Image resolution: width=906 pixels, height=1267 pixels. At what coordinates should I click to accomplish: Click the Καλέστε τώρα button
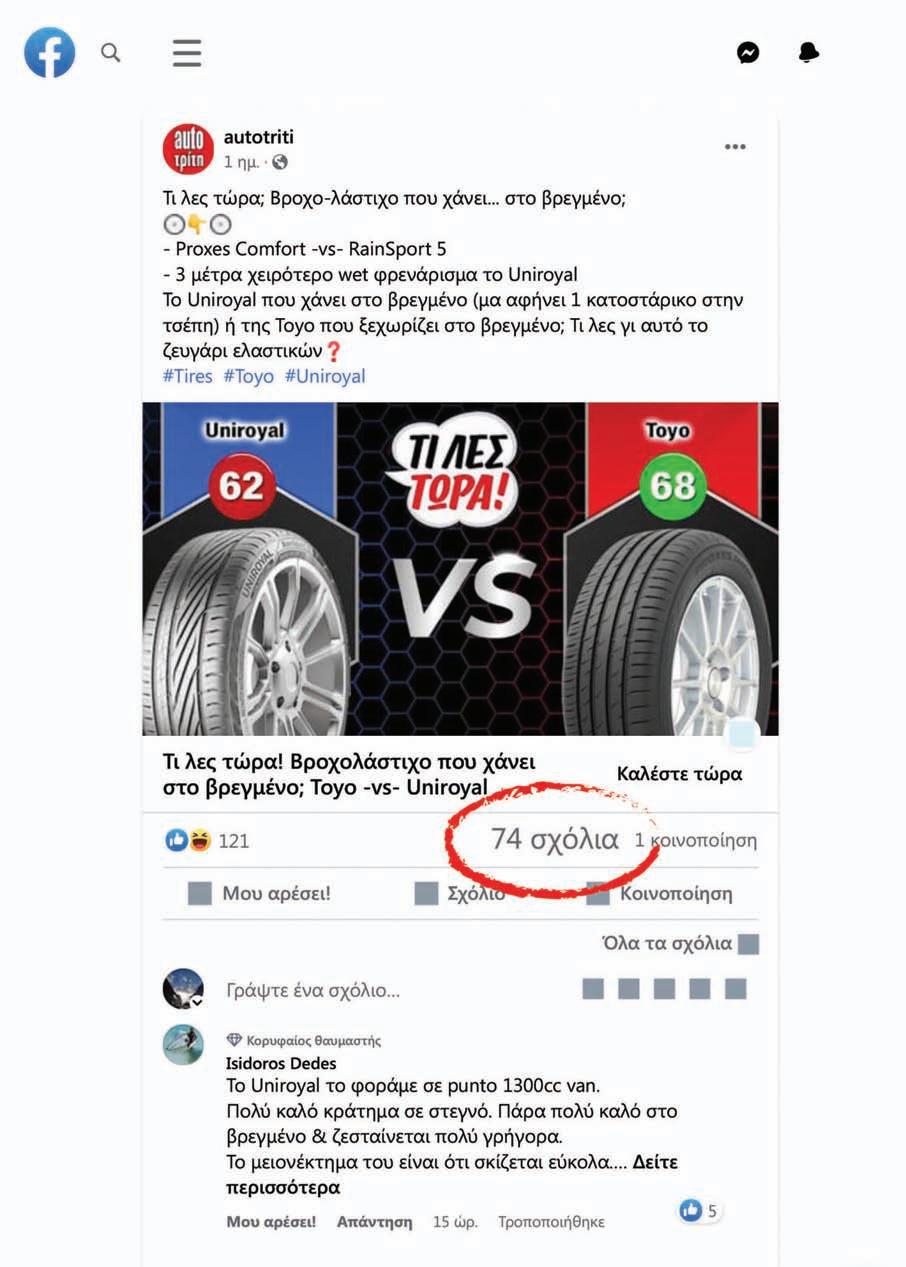pyautogui.click(x=680, y=774)
